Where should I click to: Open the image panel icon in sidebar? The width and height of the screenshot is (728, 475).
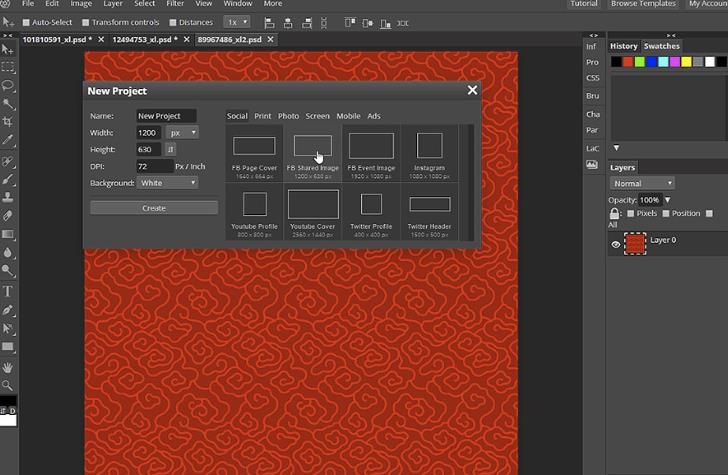pos(592,165)
